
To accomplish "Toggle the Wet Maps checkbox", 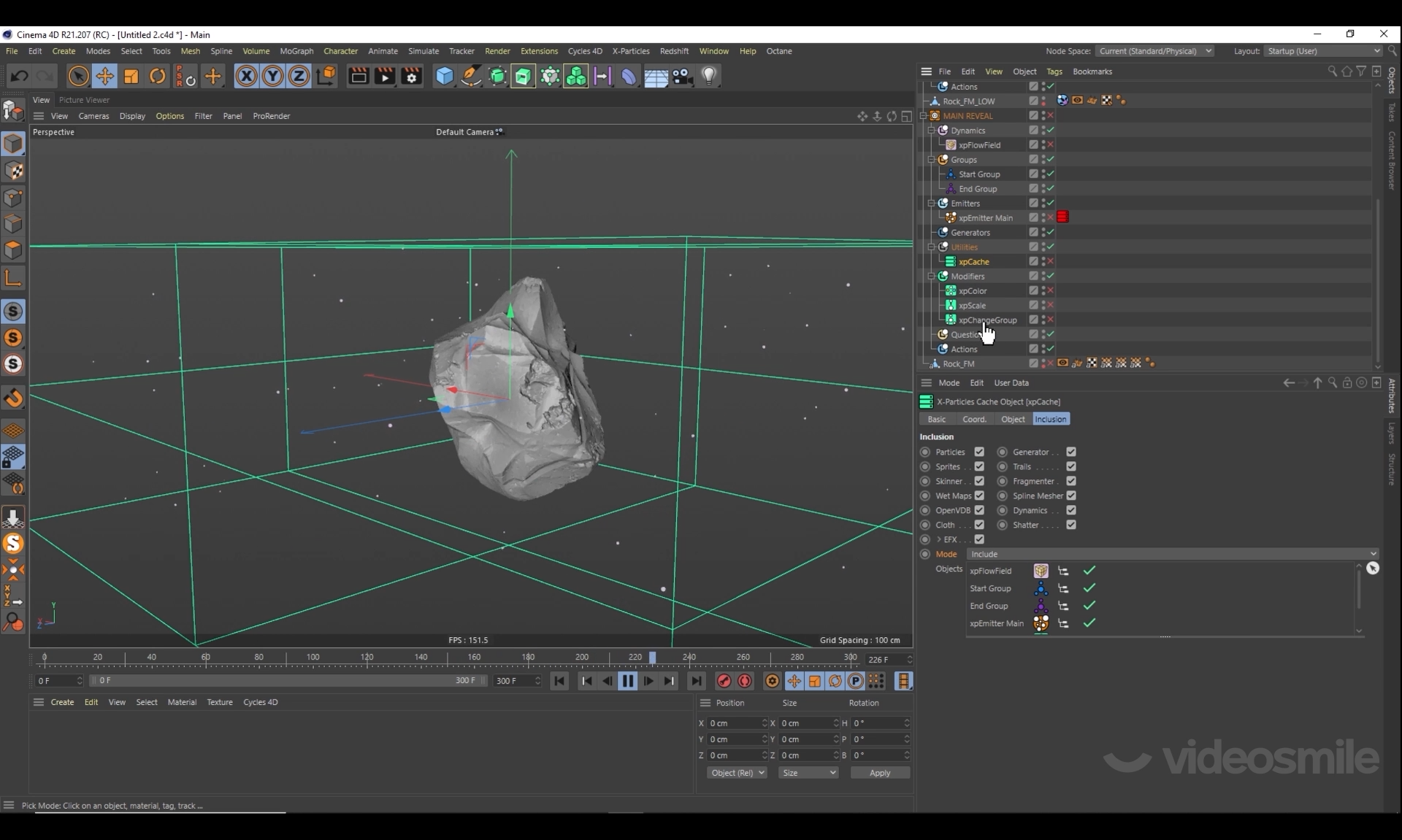I will click(x=979, y=496).
